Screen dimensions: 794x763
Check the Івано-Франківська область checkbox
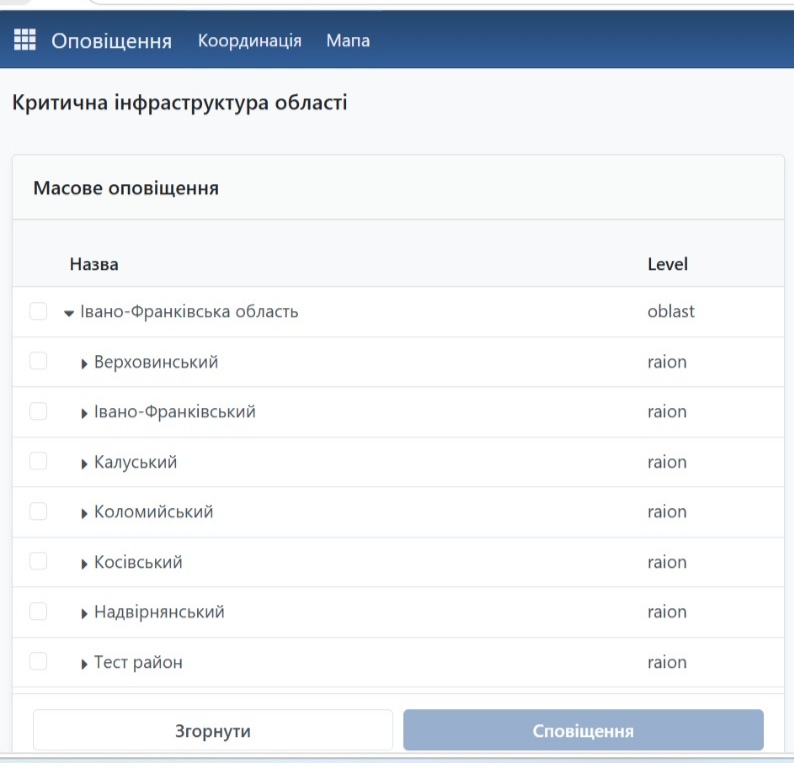tap(38, 311)
